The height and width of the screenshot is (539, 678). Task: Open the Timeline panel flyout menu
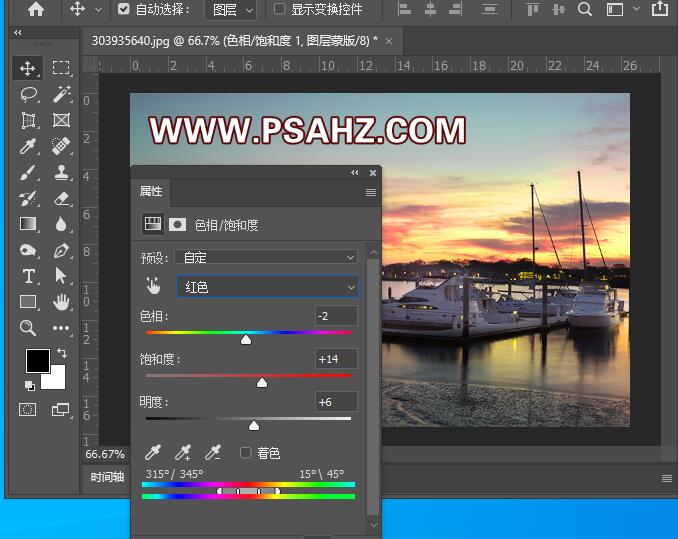(667, 478)
